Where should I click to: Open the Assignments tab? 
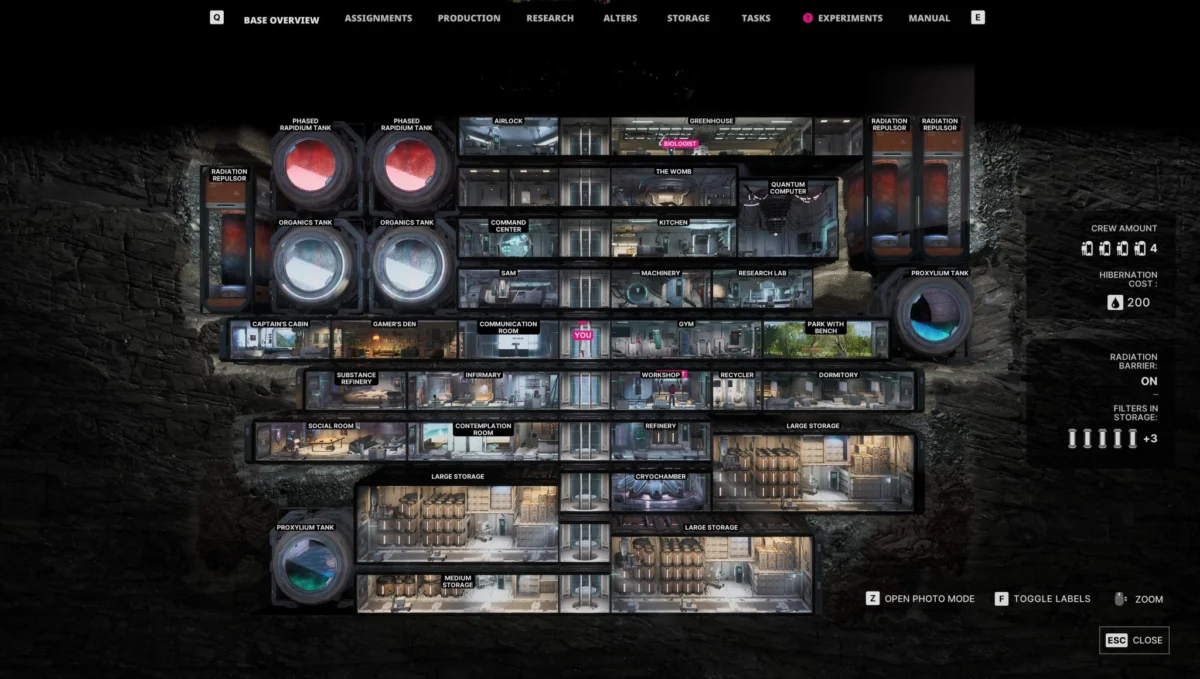(378, 18)
